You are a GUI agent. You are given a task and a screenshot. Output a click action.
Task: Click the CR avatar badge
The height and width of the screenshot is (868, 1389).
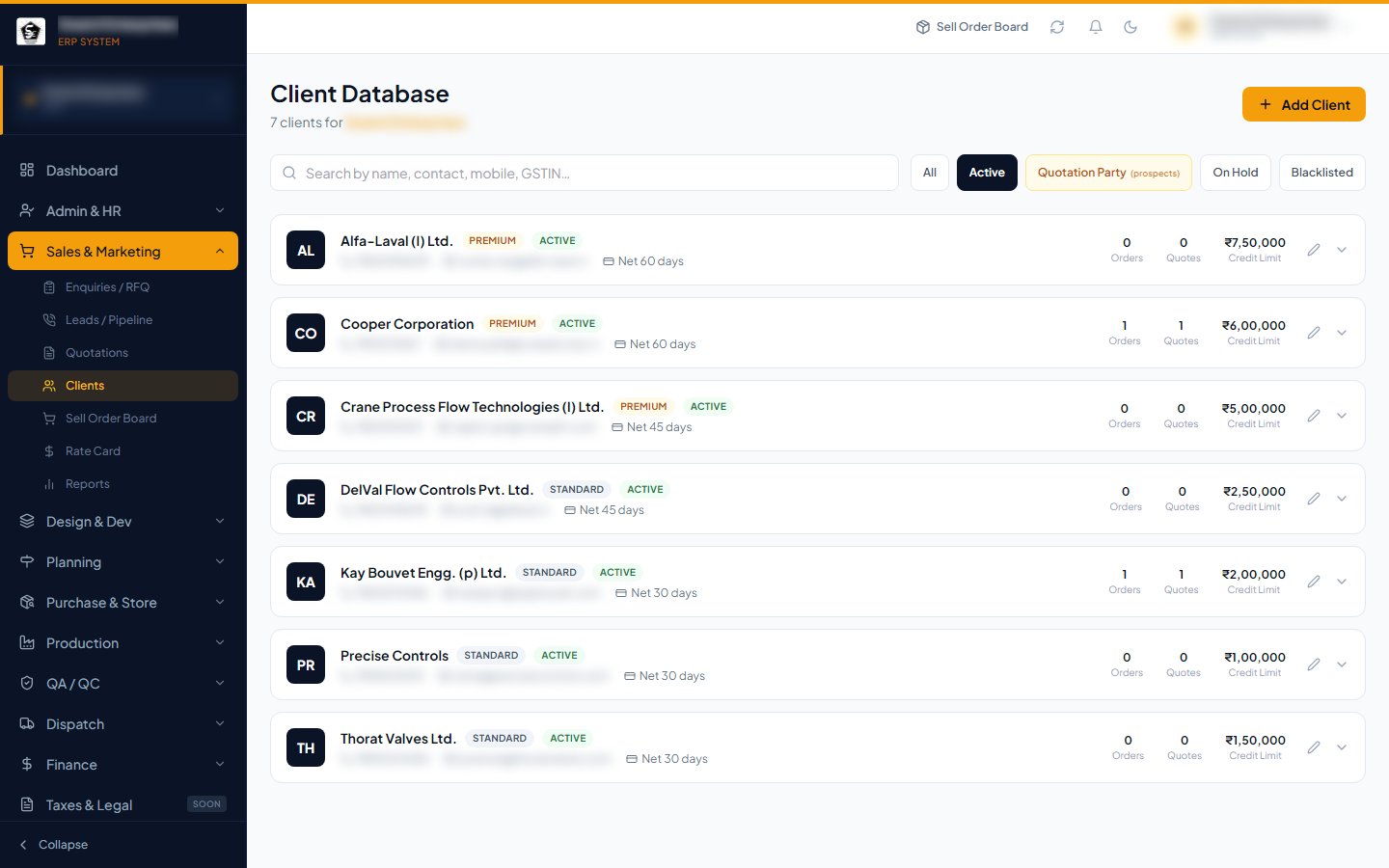[306, 416]
